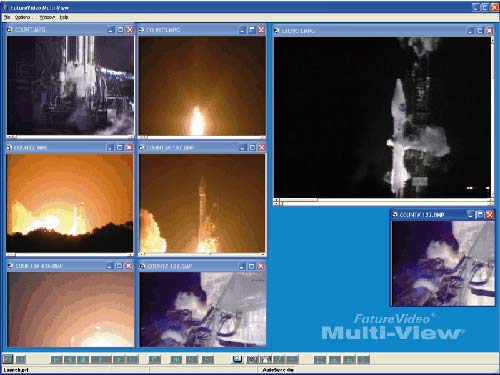Select the large black-and-white rocket video
Viewport: 500px width, 375px height.
pyautogui.click(x=382, y=117)
